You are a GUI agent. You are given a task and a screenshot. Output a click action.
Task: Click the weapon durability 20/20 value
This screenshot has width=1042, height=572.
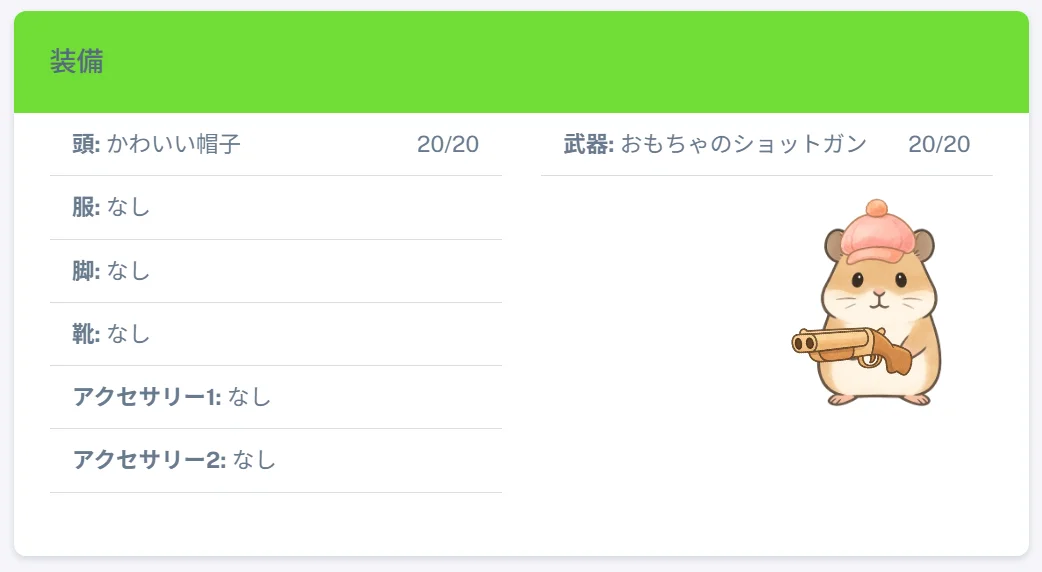[x=939, y=144]
